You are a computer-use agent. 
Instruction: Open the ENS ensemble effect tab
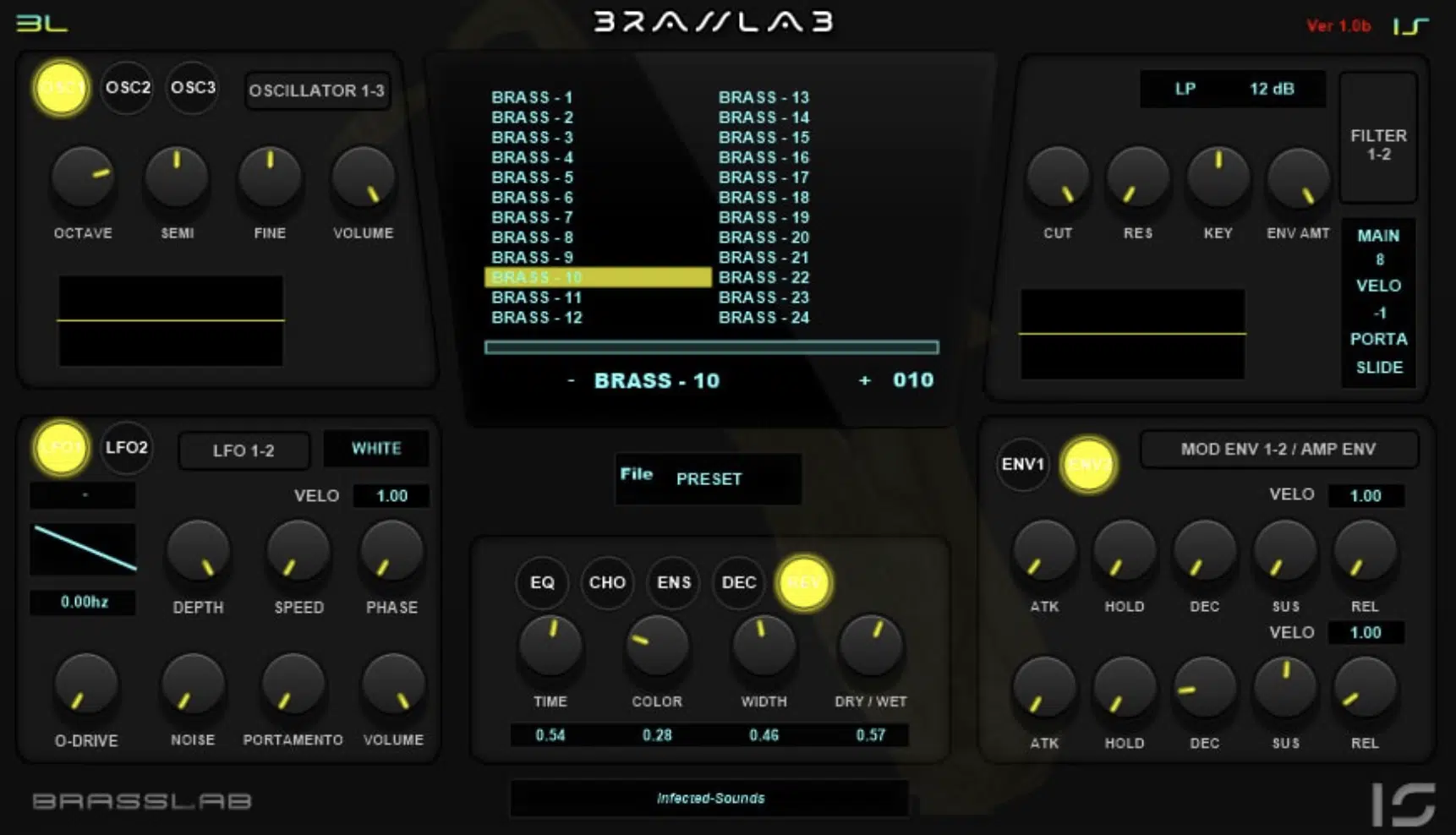click(x=674, y=582)
